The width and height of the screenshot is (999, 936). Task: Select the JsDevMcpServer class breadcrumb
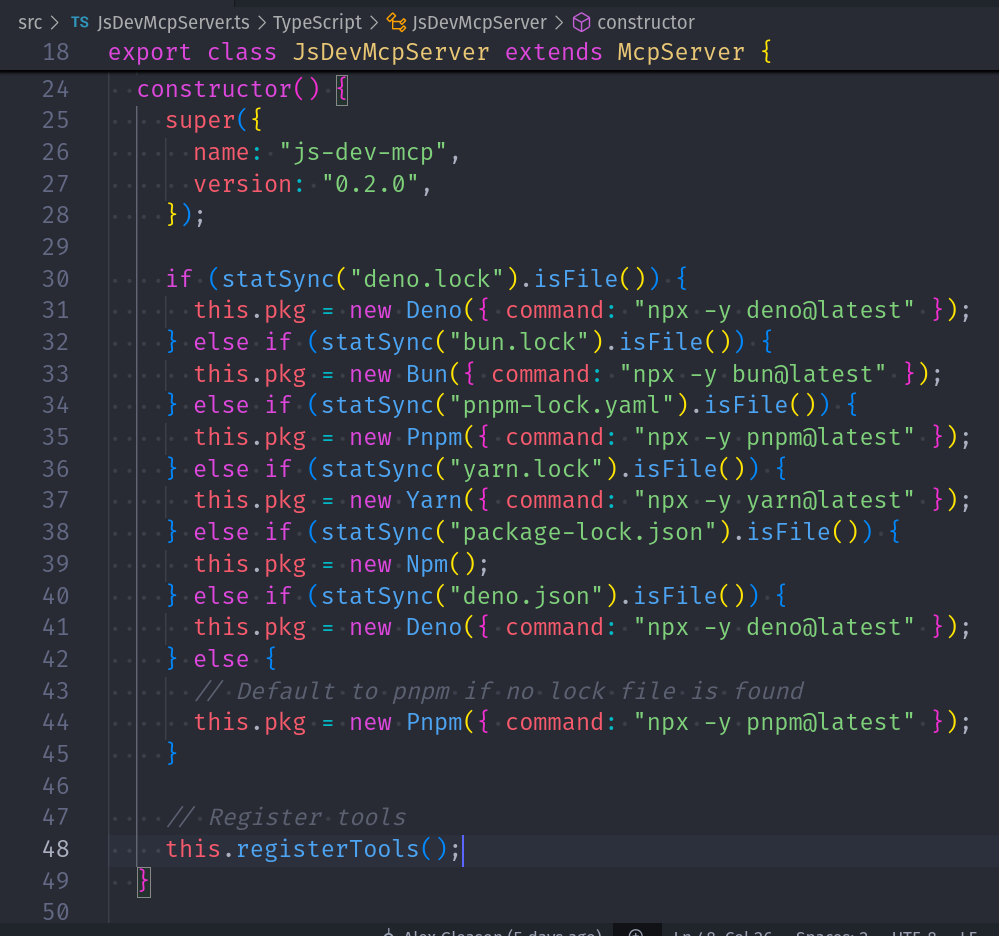(x=479, y=22)
